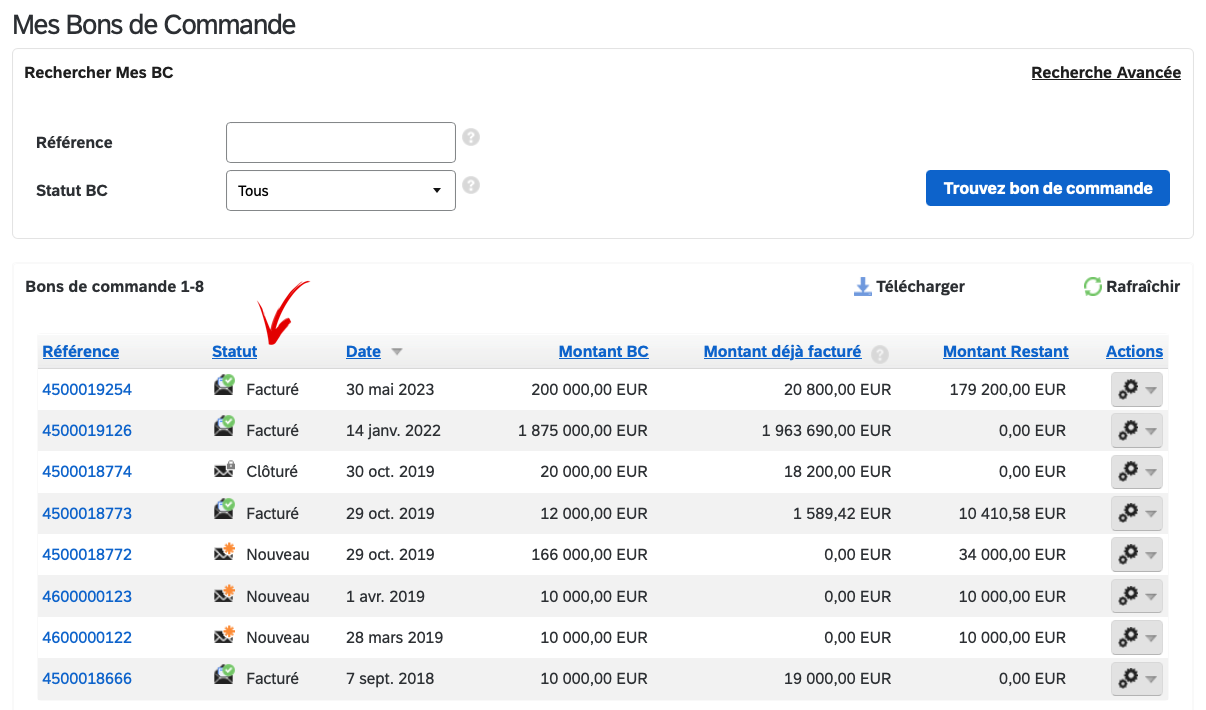Open the Statut BC dropdown showing Tous
The image size is (1206, 710).
(341, 190)
